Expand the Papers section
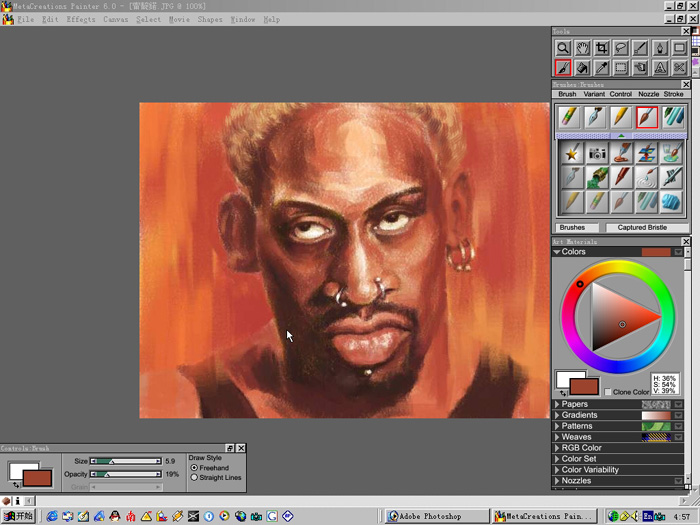Viewport: 700px width, 525px height. pos(557,404)
